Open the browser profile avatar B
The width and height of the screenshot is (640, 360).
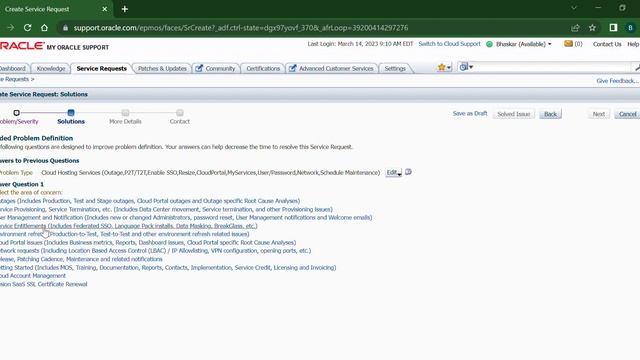click(630, 27)
